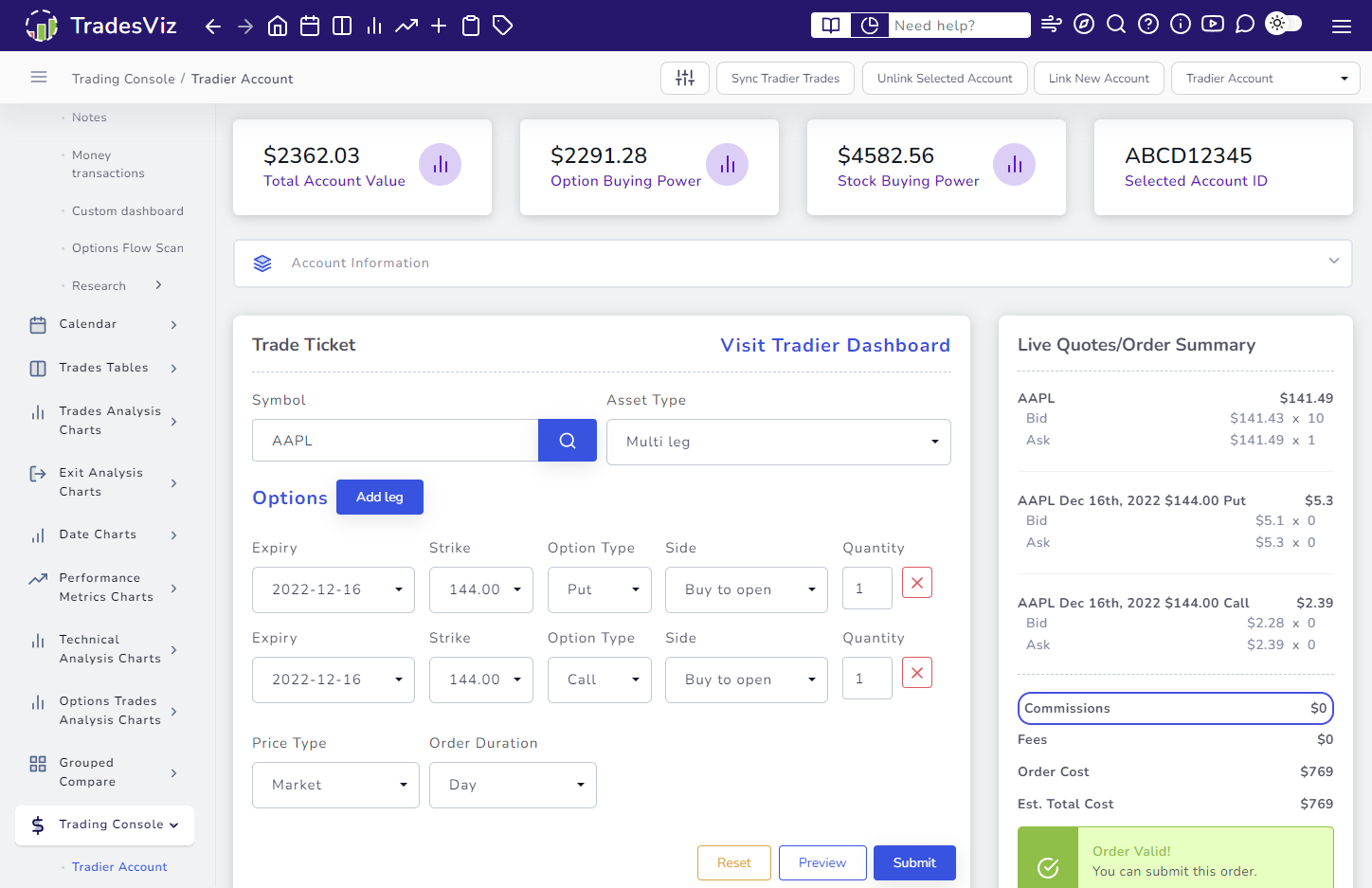Open the tag icon in top bar
Screen dimensions: 1372x888
pos(503,26)
